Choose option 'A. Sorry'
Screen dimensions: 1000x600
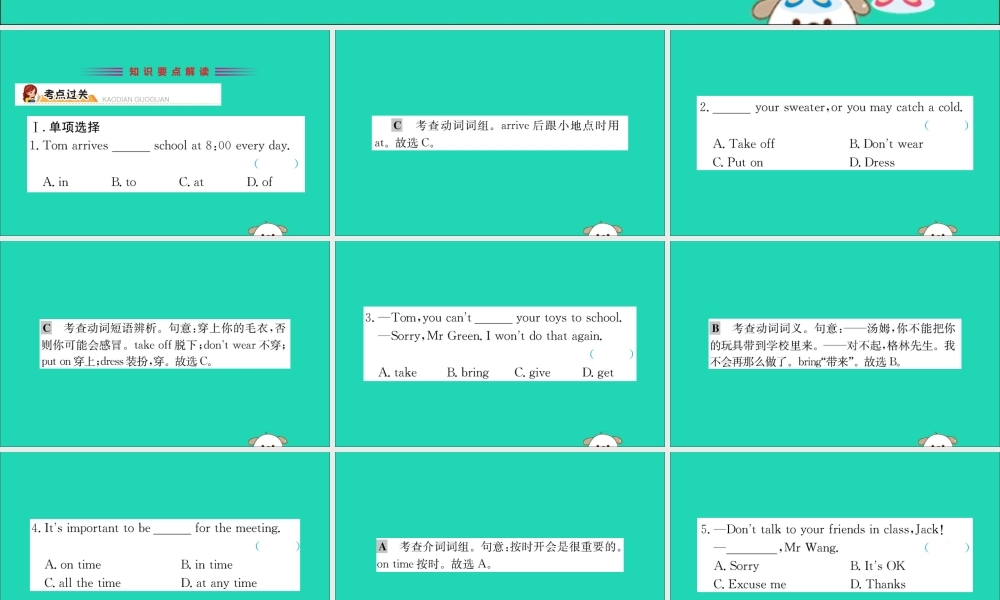[x=737, y=566]
